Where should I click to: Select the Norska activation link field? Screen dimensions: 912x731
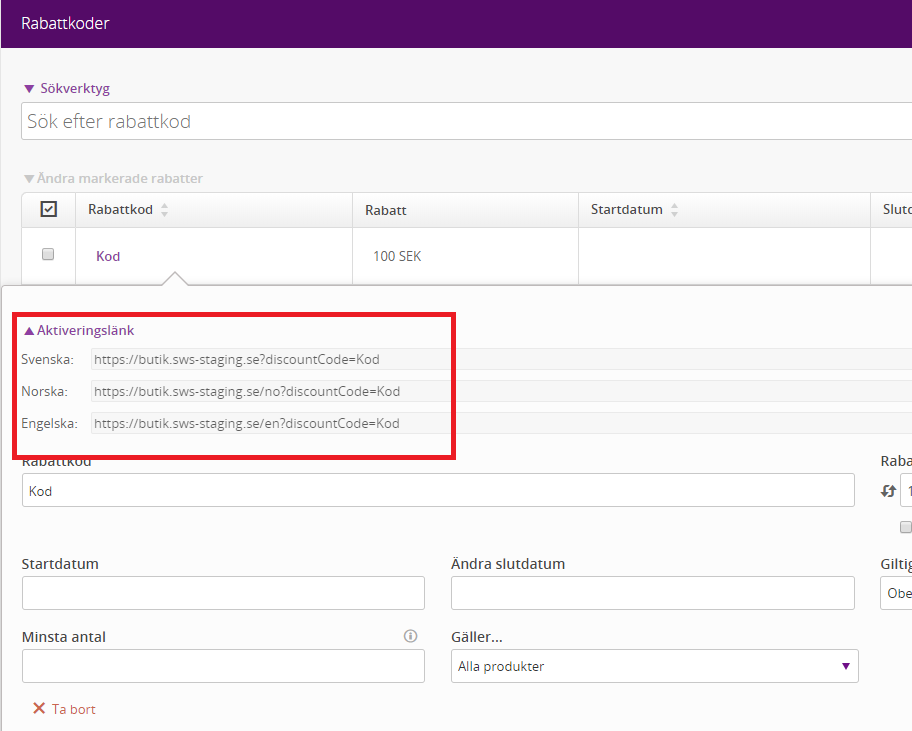coord(500,391)
